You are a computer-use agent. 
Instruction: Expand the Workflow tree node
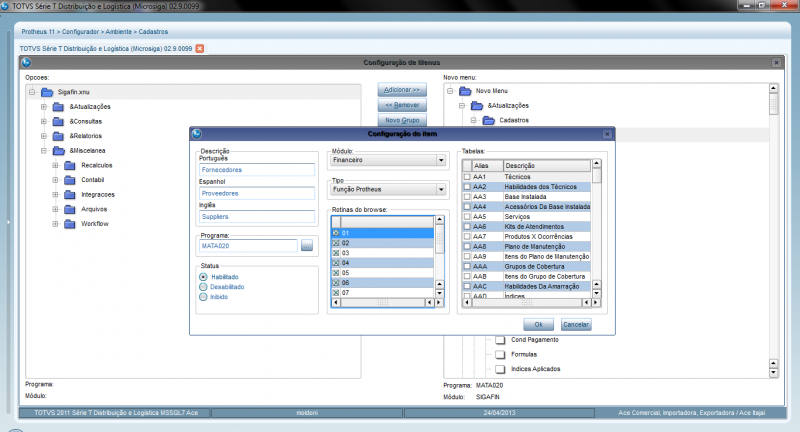click(x=56, y=224)
